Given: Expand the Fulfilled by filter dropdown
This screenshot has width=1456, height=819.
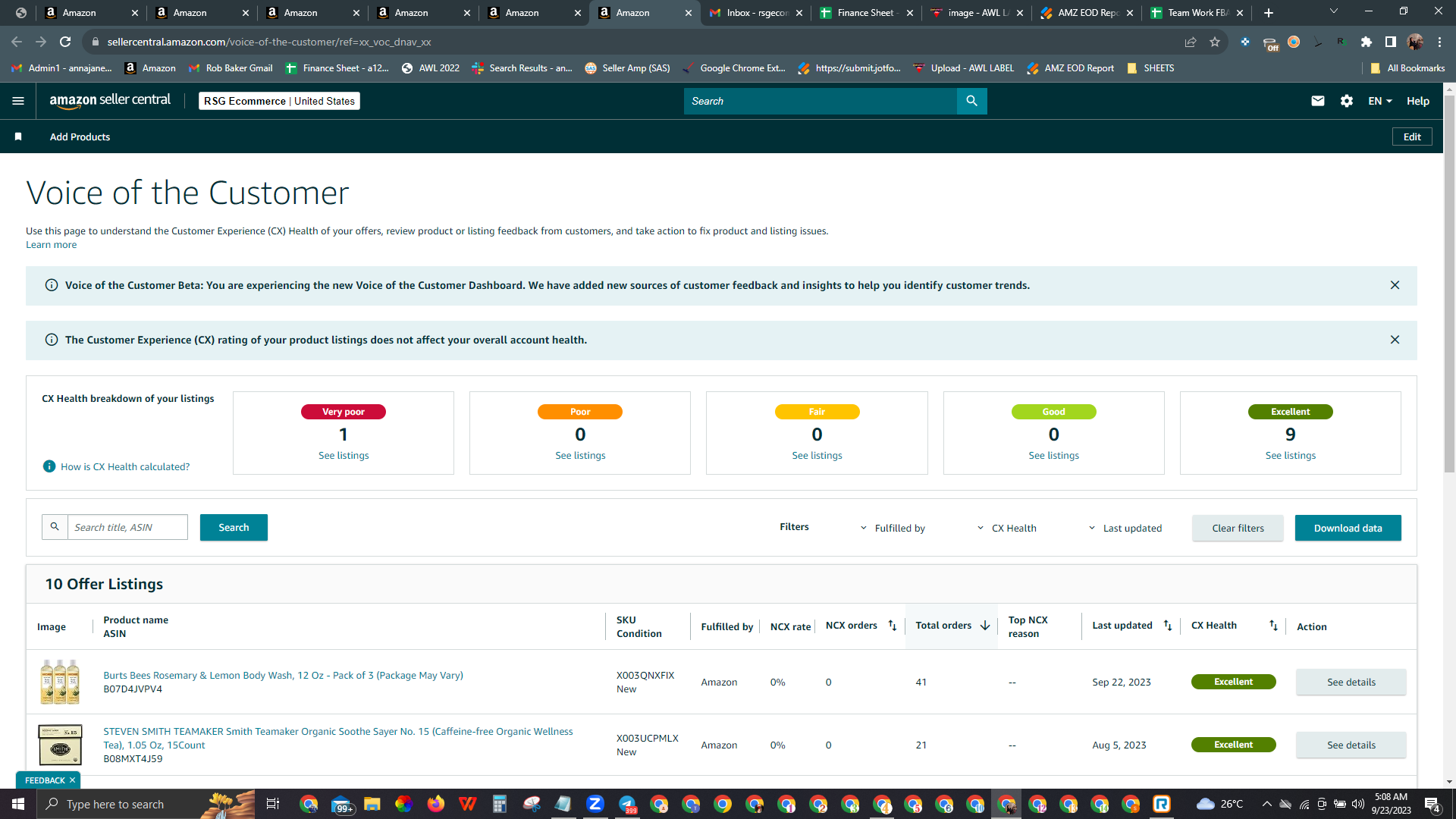Looking at the screenshot, I should pyautogui.click(x=893, y=528).
